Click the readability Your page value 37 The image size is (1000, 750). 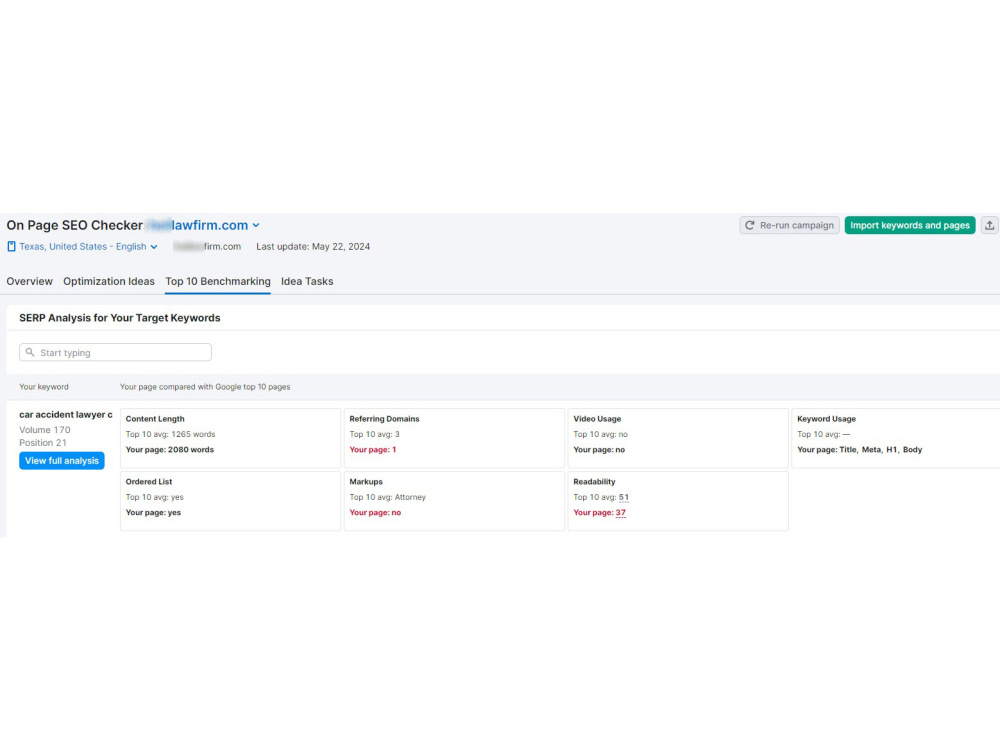pyautogui.click(x=621, y=512)
